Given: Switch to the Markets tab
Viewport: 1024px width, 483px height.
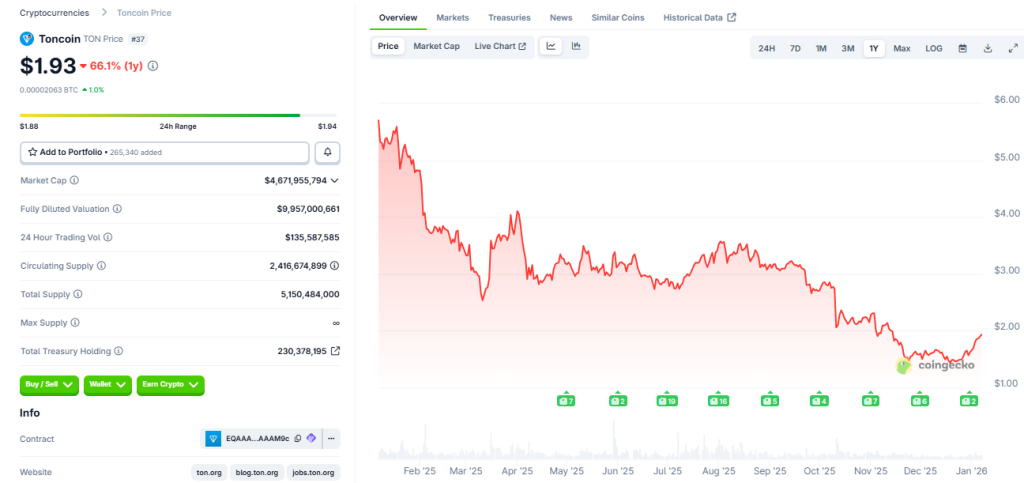Looking at the screenshot, I should [452, 18].
